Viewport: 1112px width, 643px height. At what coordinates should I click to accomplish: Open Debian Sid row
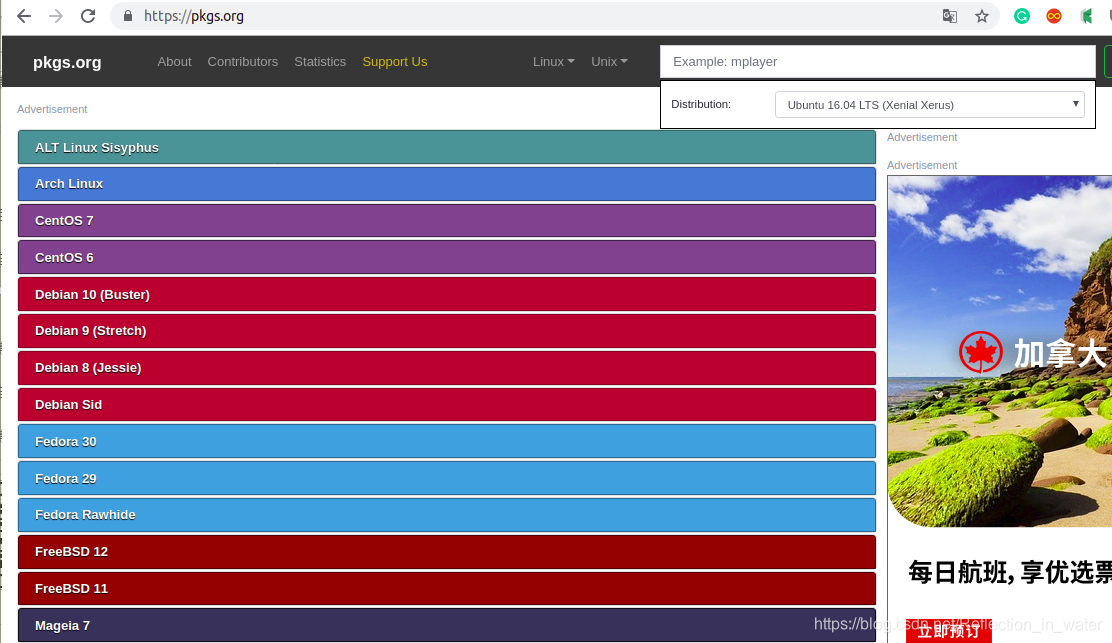click(447, 405)
